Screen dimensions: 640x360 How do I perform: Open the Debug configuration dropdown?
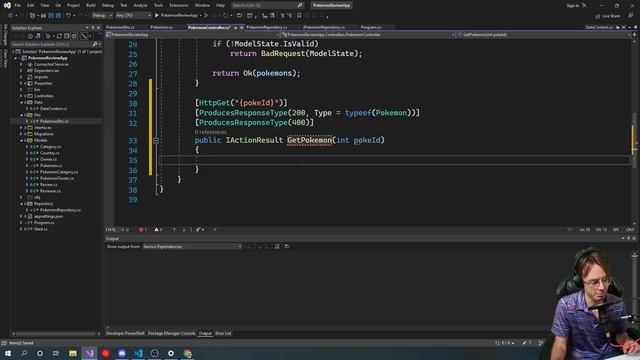(102, 16)
